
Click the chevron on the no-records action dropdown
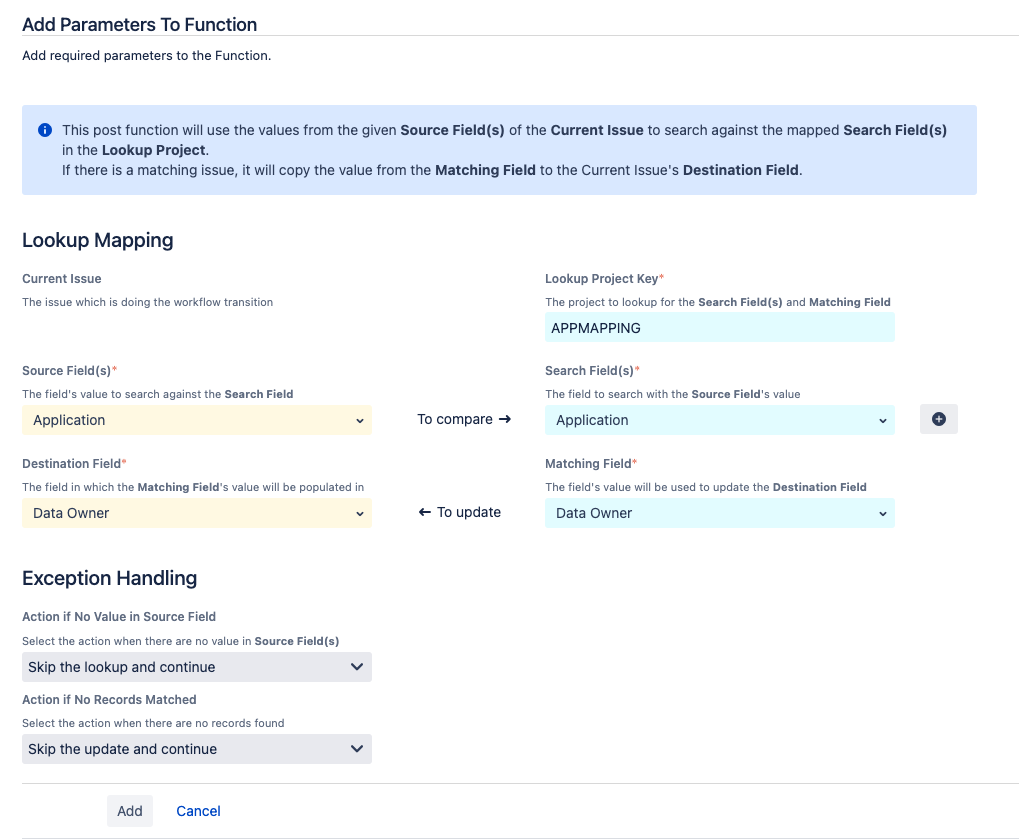[x=357, y=749]
